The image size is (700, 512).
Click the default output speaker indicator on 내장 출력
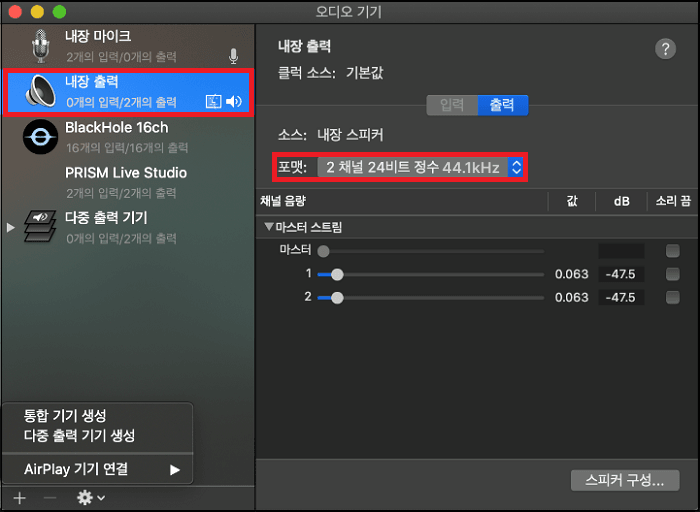(x=233, y=101)
